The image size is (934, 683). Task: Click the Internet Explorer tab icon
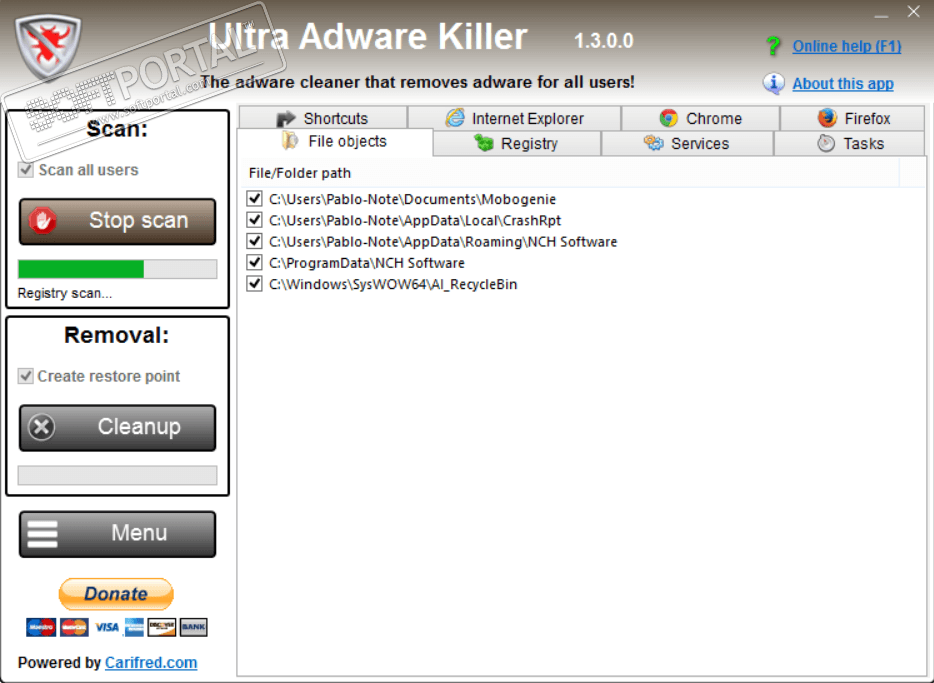coord(455,118)
